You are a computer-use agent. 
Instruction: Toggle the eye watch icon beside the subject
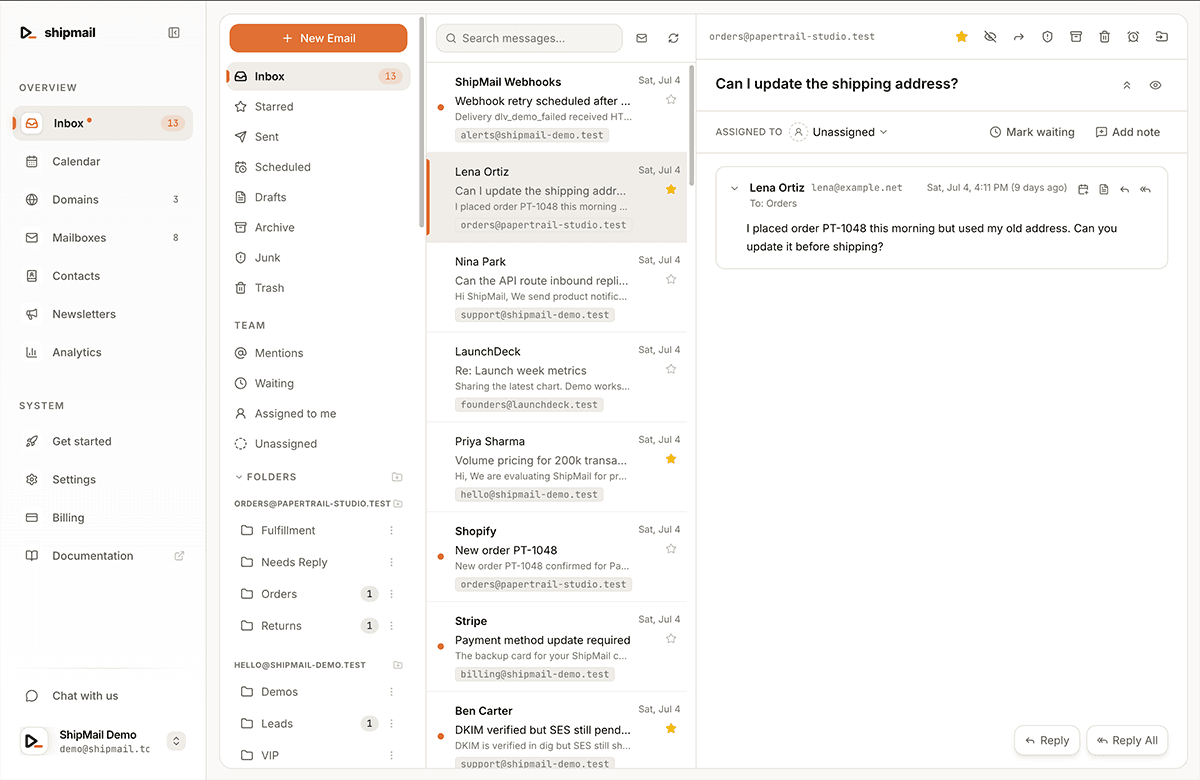tap(1155, 85)
